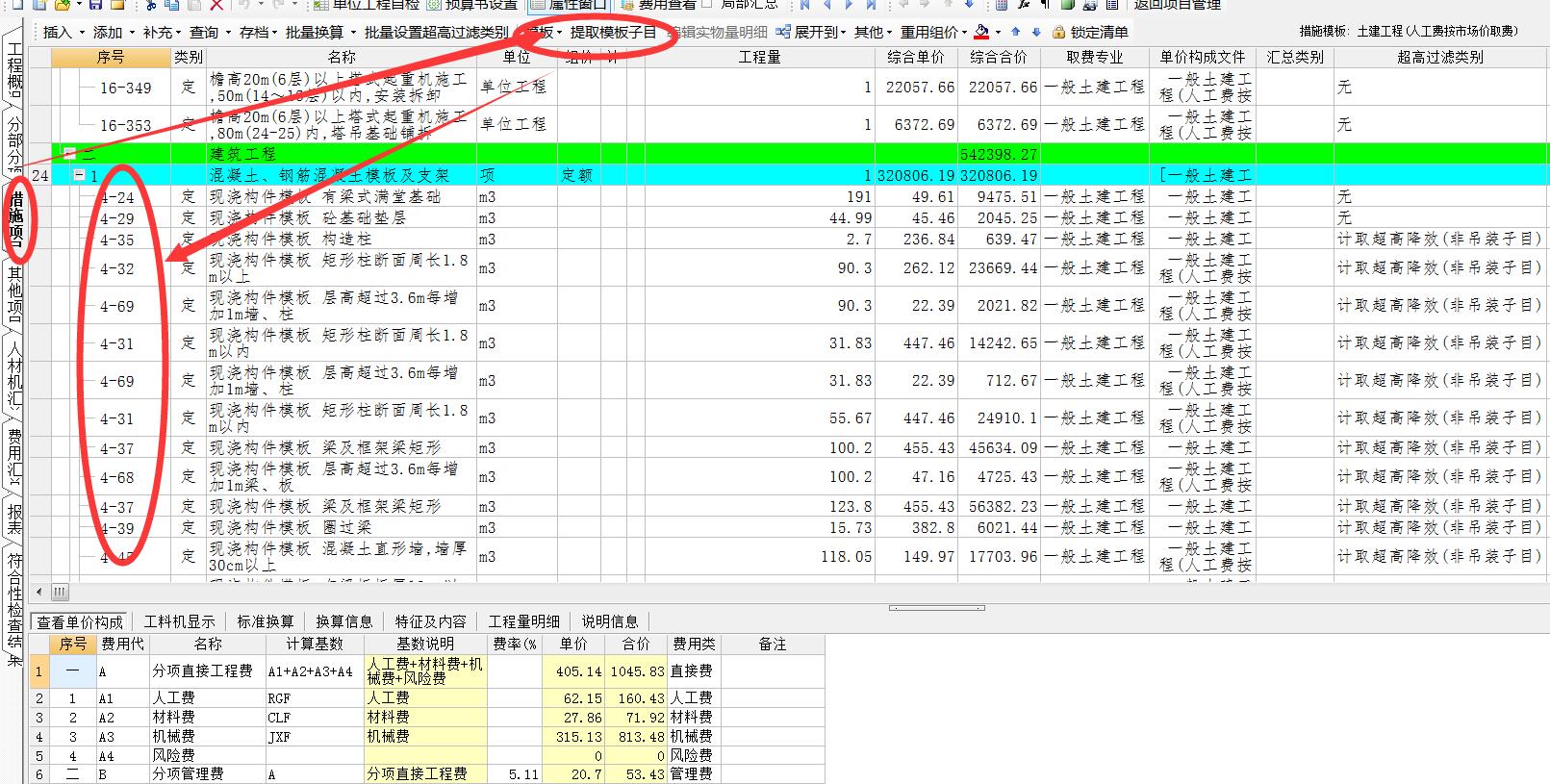
Task: Click the 超高过滤类别 column header
Action: pos(1440,58)
